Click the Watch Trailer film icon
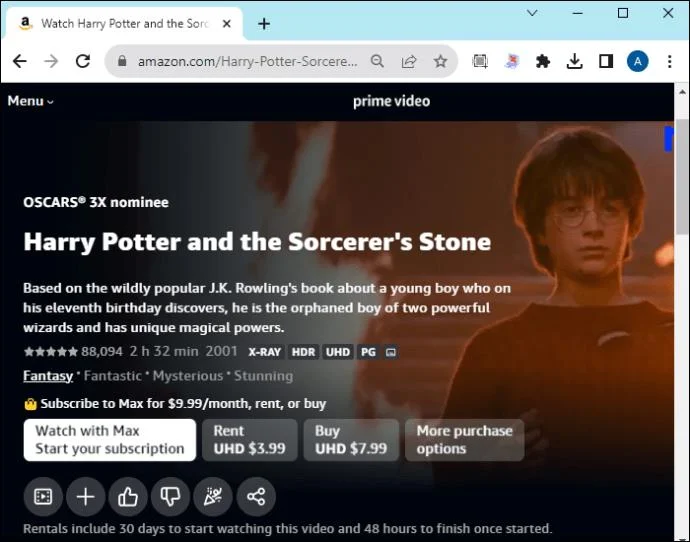The width and height of the screenshot is (690, 542). [43, 497]
